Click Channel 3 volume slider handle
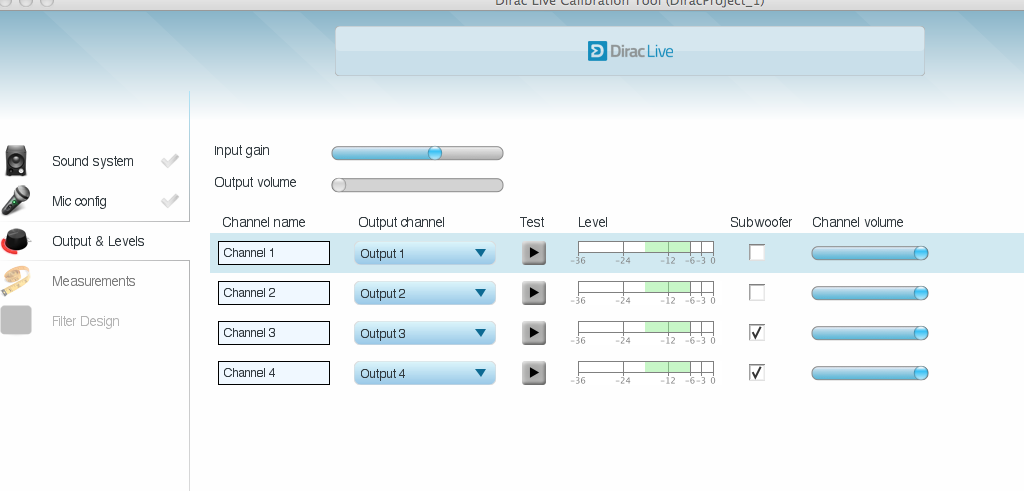 tap(921, 333)
